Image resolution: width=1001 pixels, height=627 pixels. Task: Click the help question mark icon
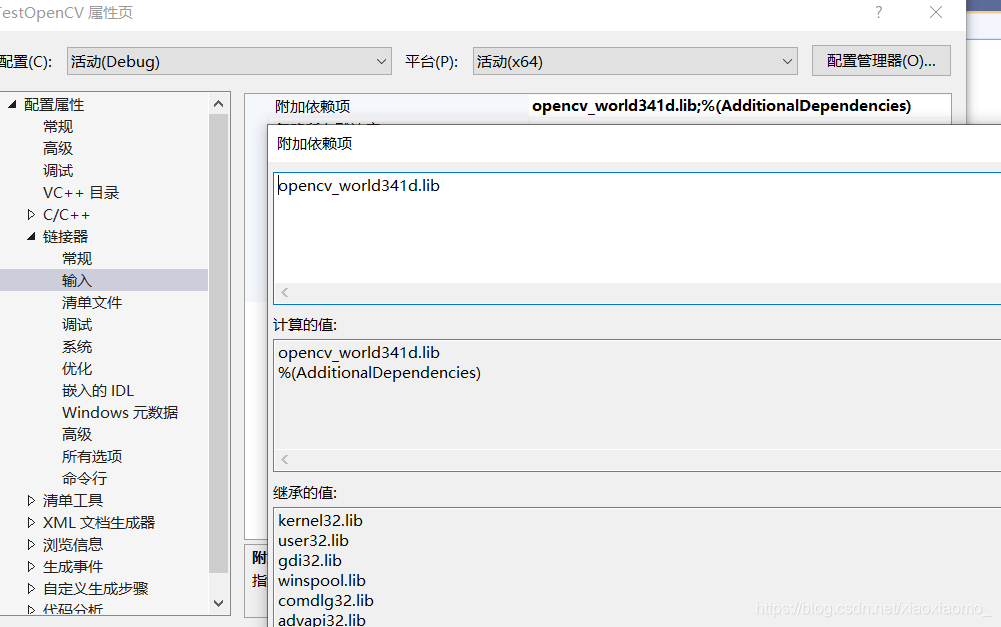879,12
